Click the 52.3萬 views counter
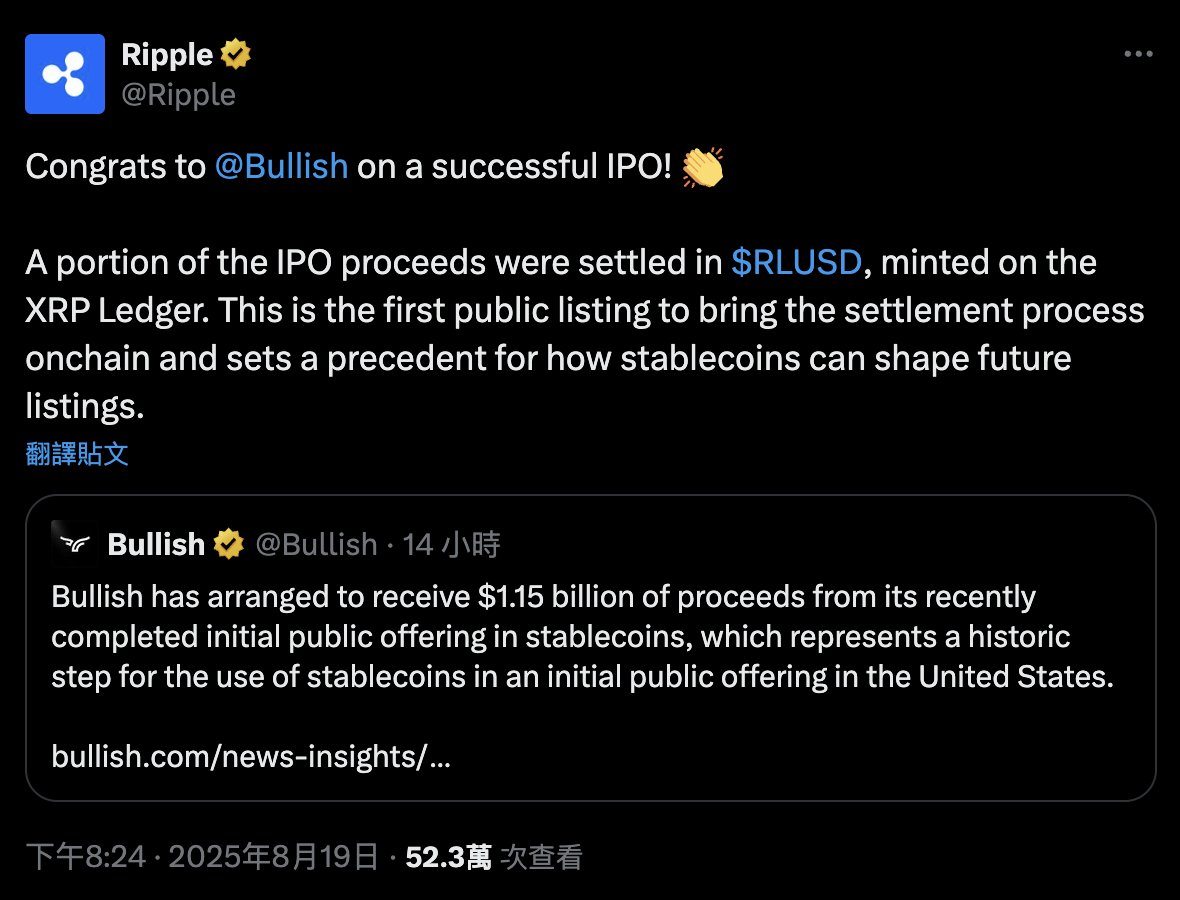Image resolution: width=1180 pixels, height=900 pixels. point(446,857)
